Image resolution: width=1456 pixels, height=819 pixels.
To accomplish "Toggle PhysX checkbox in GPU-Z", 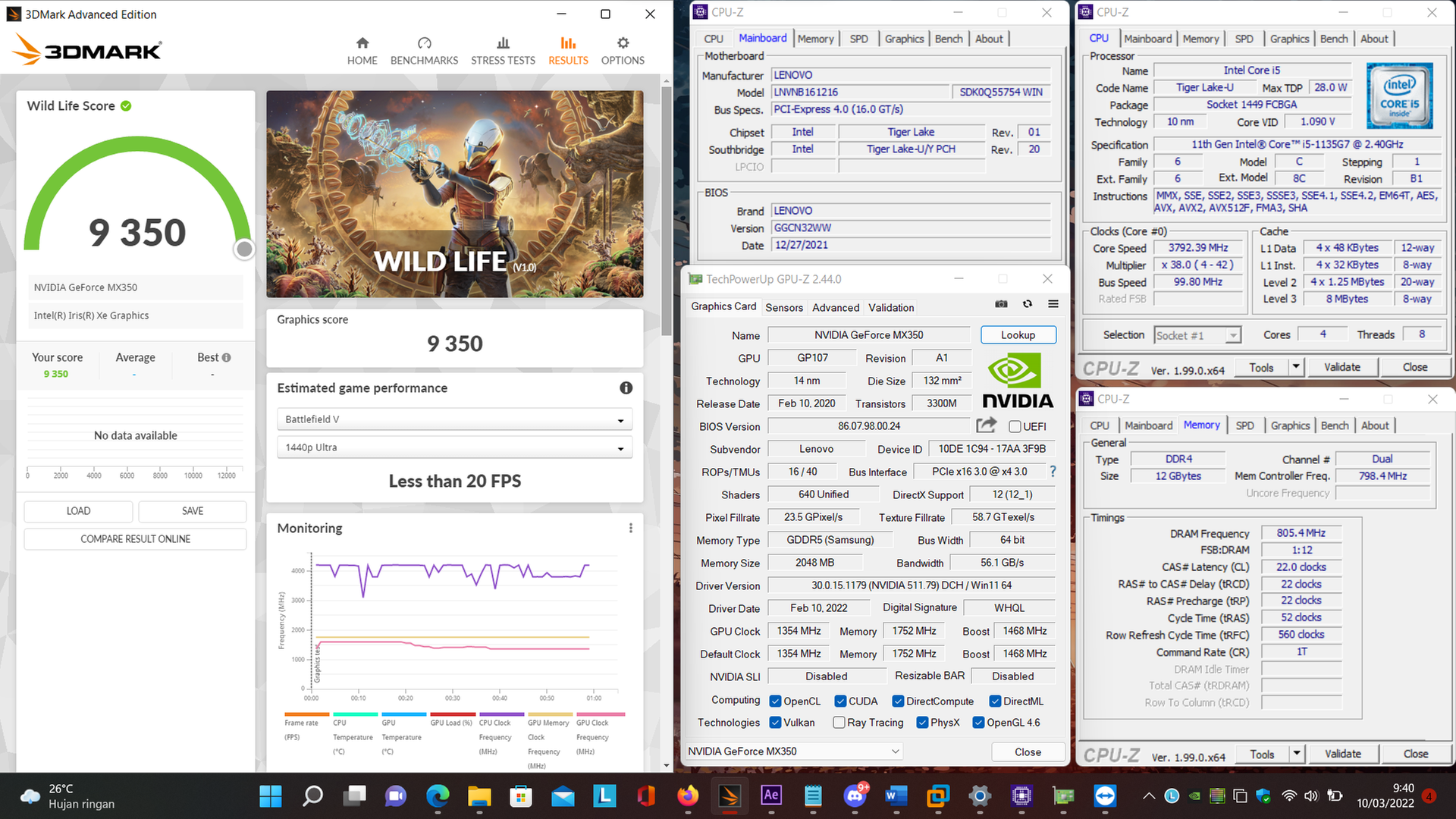I will tap(922, 723).
